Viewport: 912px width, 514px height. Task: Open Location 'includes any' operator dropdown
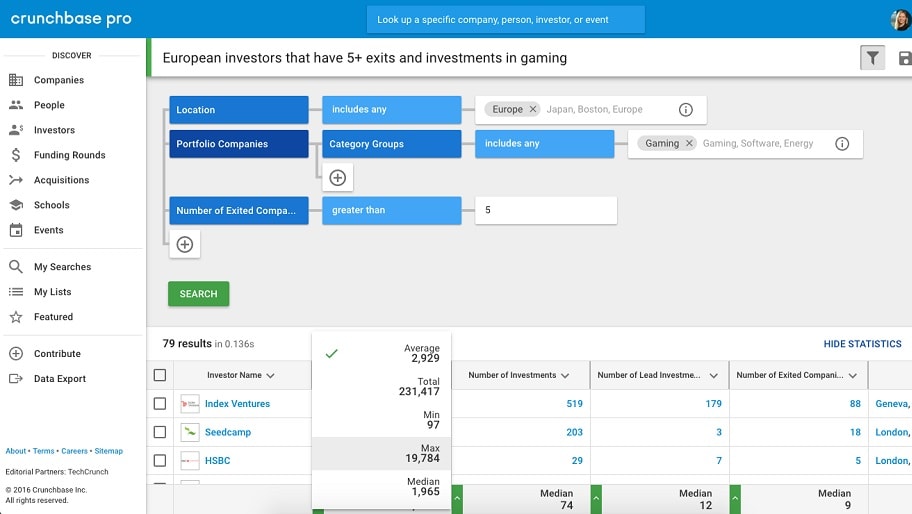click(x=391, y=110)
